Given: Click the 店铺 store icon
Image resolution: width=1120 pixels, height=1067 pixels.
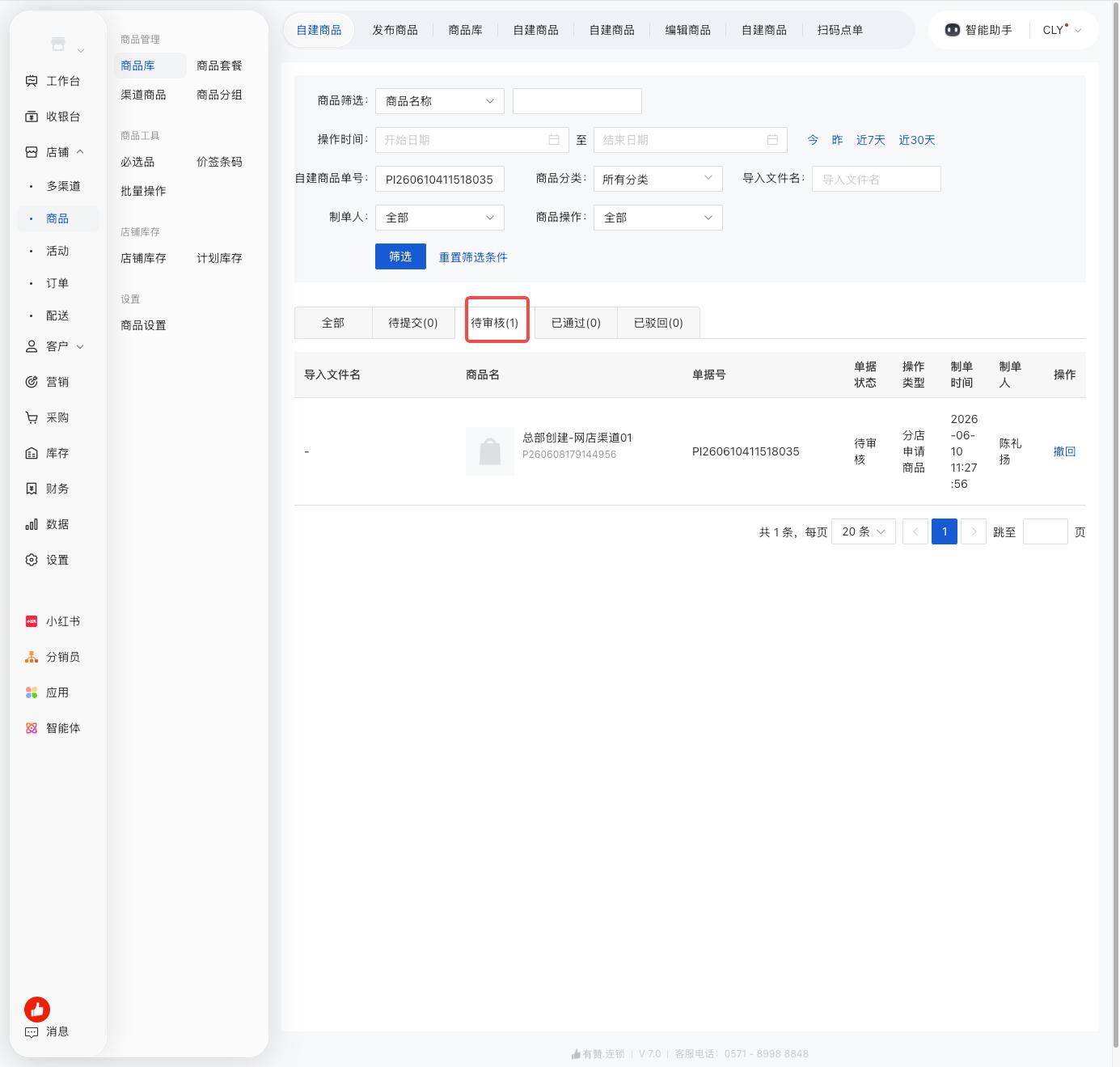Looking at the screenshot, I should 32,152.
